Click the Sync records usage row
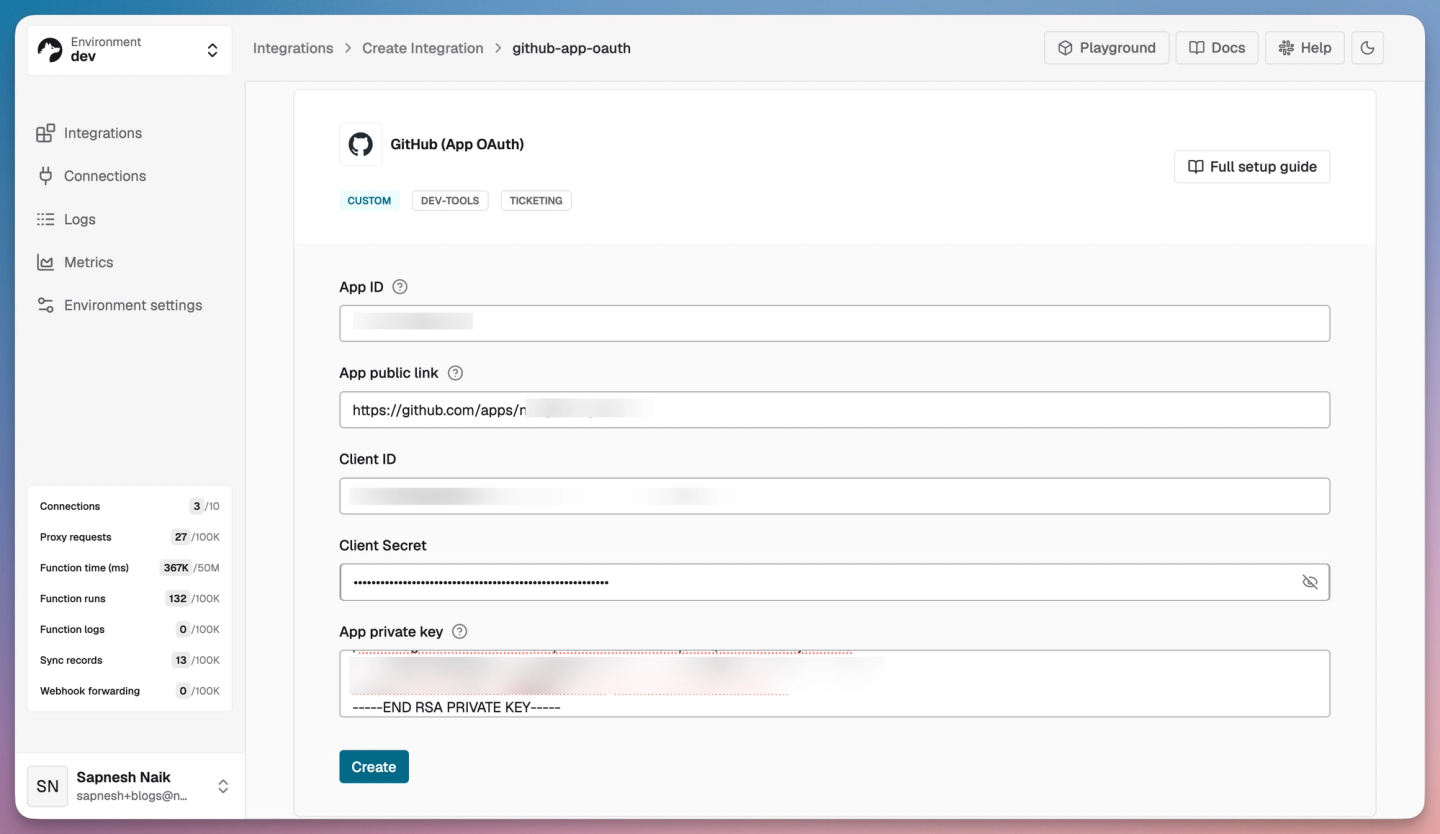Screen dimensions: 1440x834 [x=129, y=660]
